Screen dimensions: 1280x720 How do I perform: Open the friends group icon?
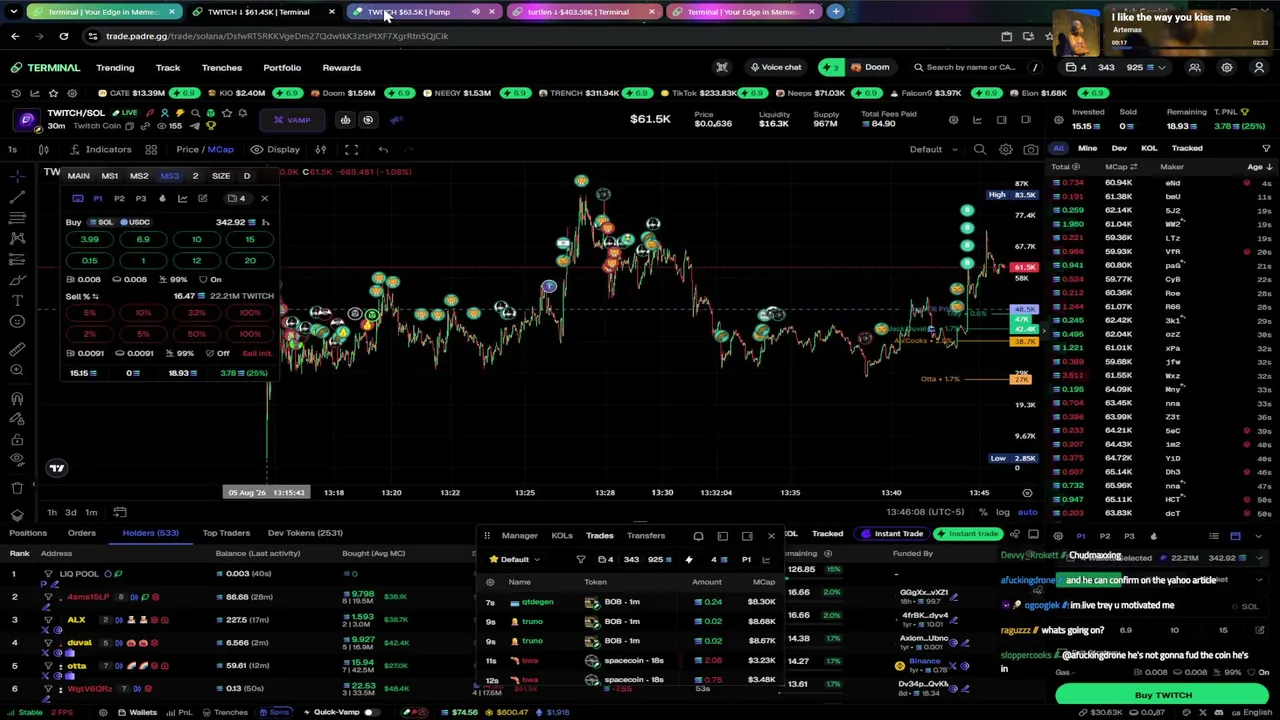point(1194,67)
